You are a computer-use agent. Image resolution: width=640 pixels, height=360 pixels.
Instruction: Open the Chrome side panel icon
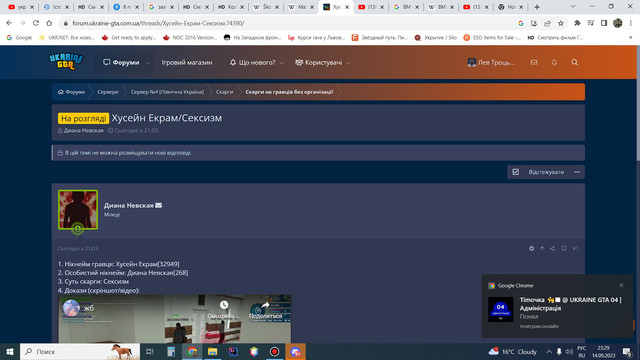pyautogui.click(x=604, y=23)
